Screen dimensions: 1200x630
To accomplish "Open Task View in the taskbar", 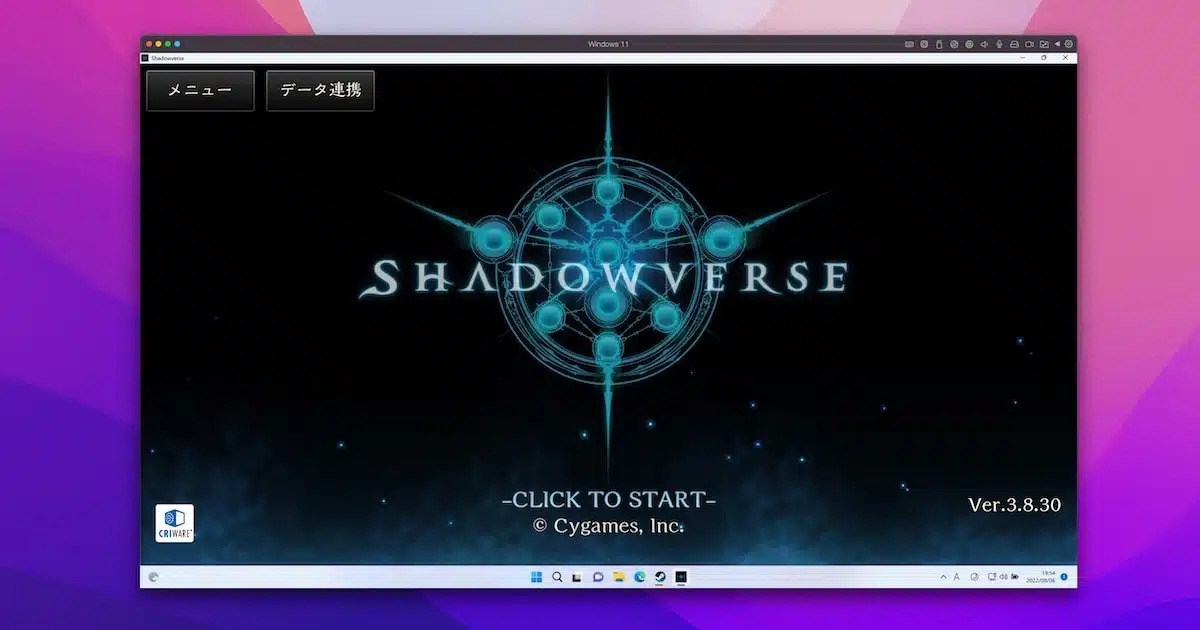I will point(577,577).
